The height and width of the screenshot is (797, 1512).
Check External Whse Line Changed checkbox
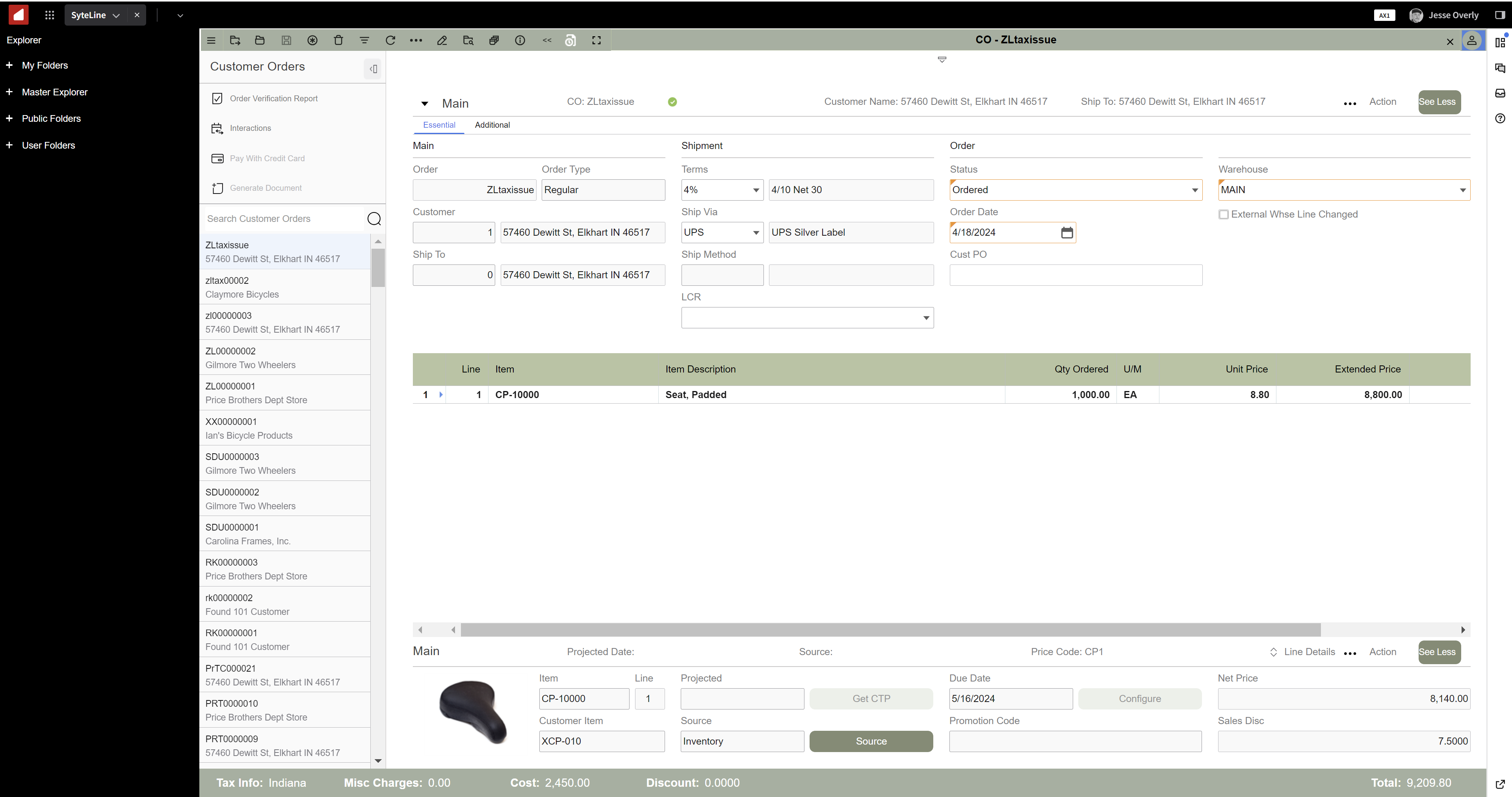coord(1224,214)
